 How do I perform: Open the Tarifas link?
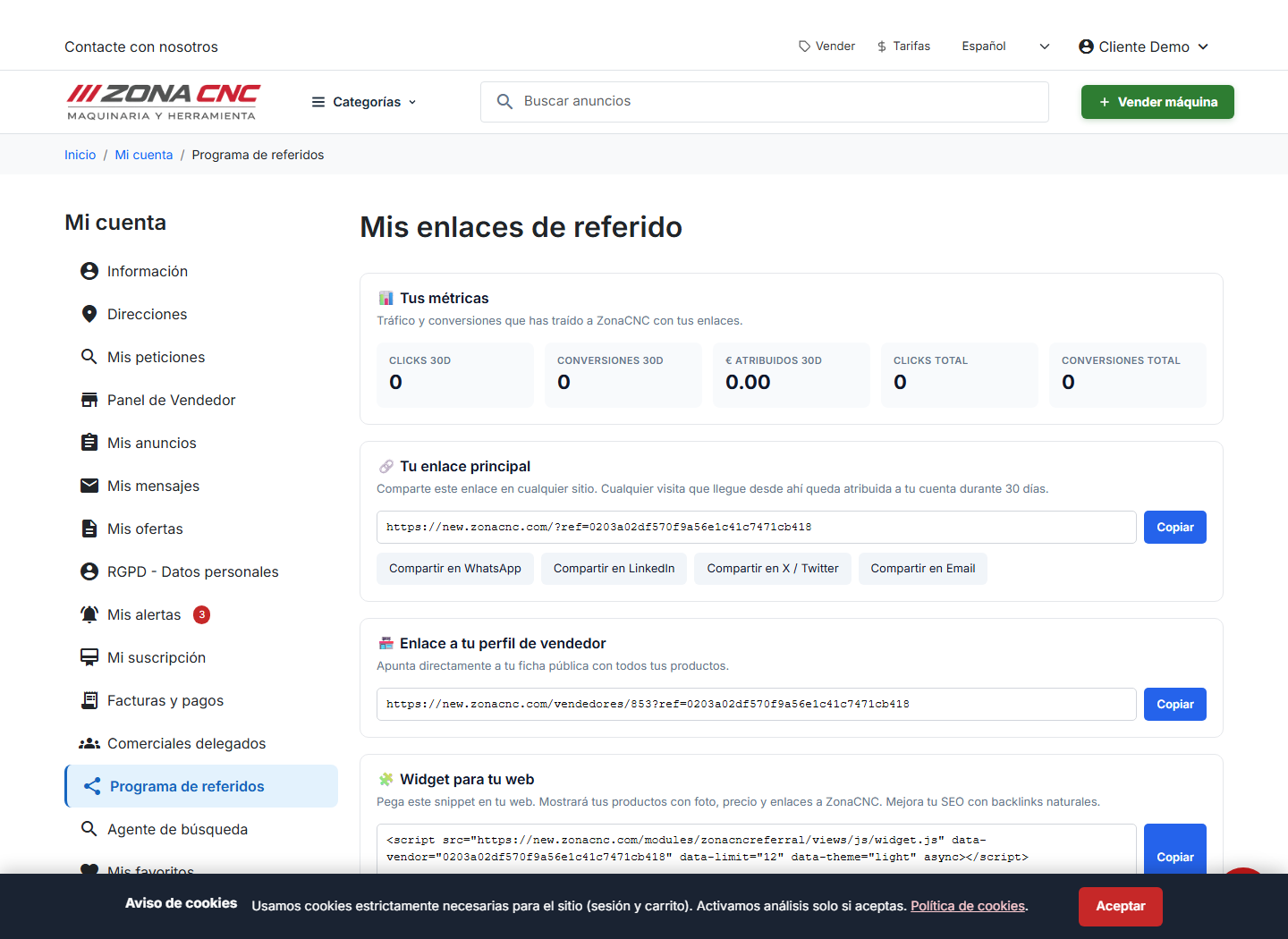click(903, 47)
